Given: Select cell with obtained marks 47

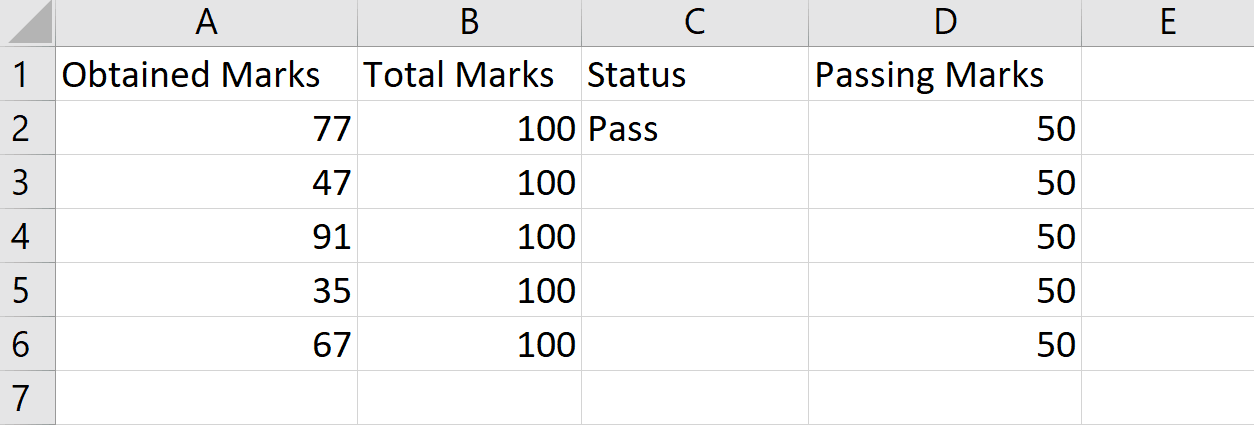Looking at the screenshot, I should (206, 182).
